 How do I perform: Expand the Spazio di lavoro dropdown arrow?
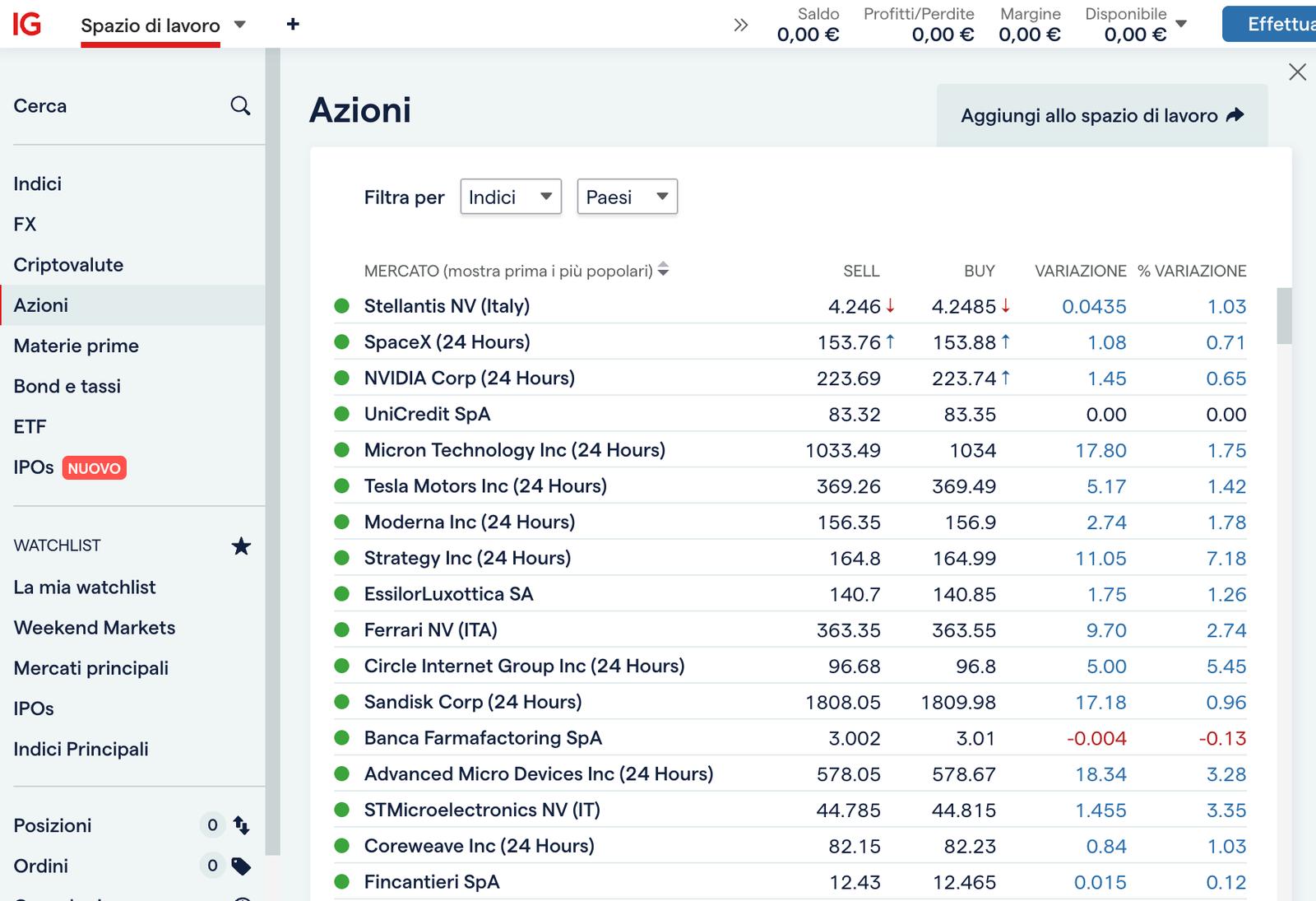[240, 25]
